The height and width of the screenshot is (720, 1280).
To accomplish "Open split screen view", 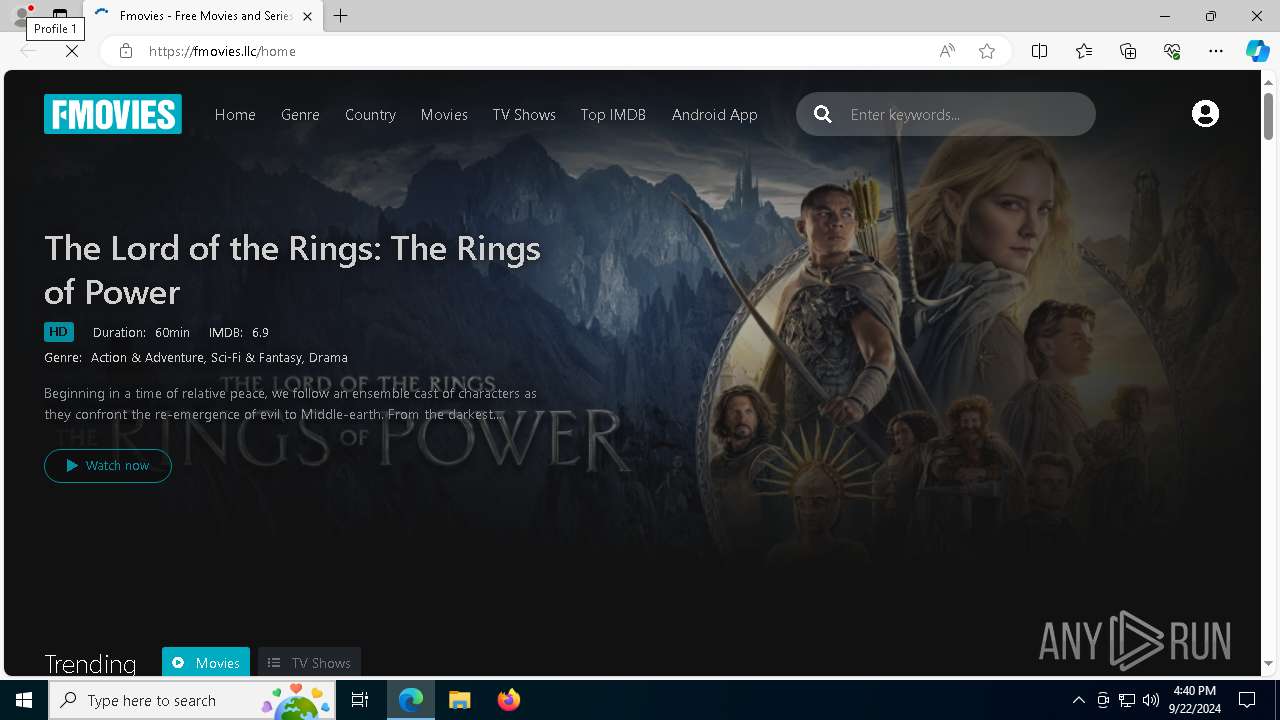I will click(1039, 51).
